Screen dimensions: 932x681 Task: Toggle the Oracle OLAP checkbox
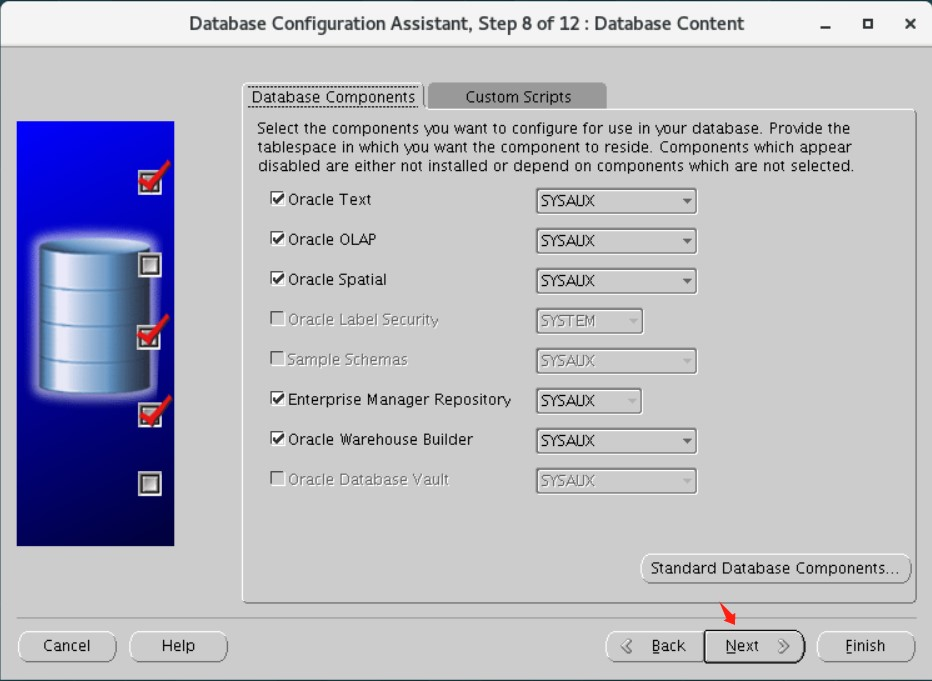(x=278, y=238)
